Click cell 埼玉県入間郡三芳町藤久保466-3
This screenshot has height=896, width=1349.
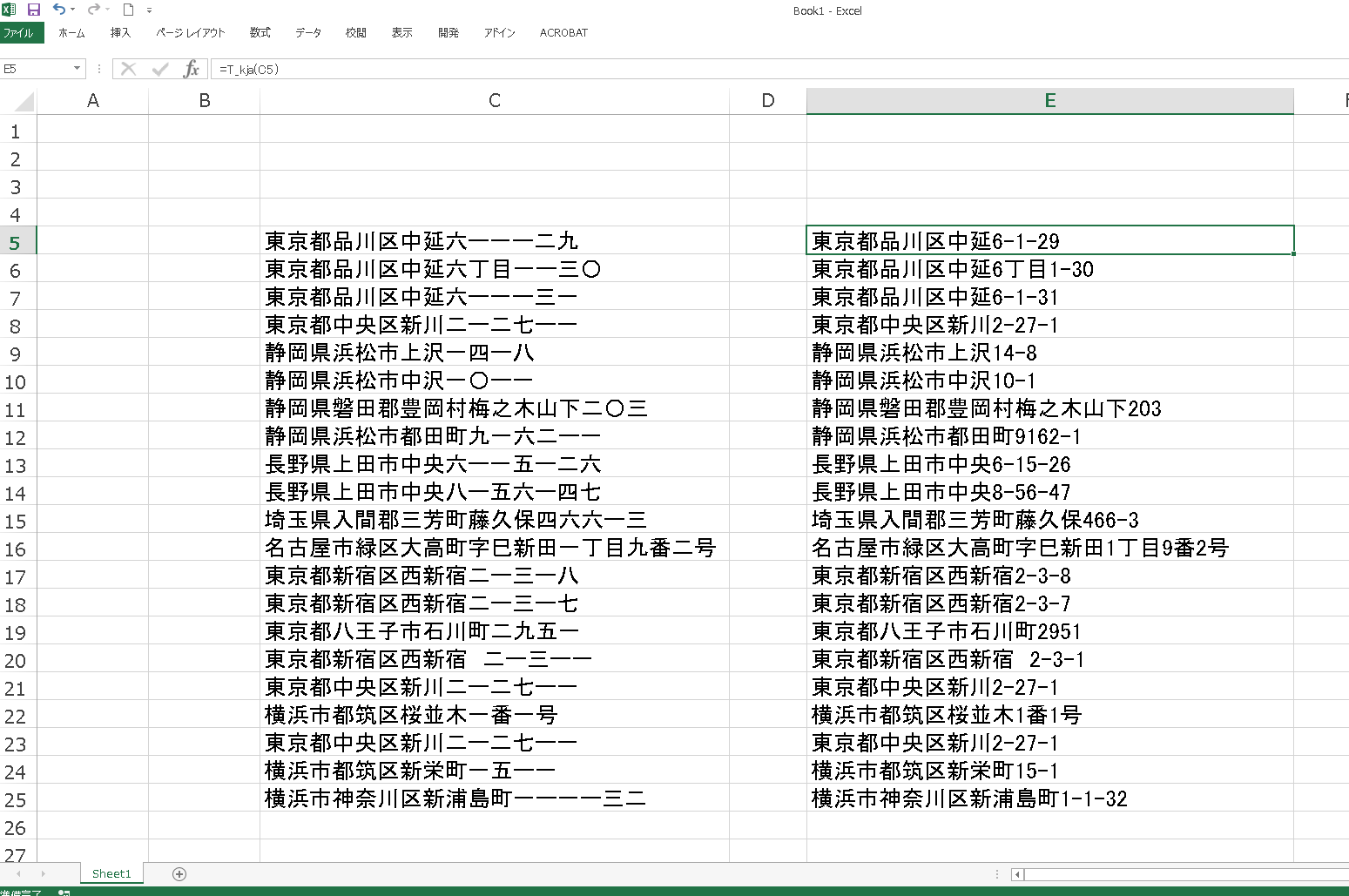(x=1050, y=520)
